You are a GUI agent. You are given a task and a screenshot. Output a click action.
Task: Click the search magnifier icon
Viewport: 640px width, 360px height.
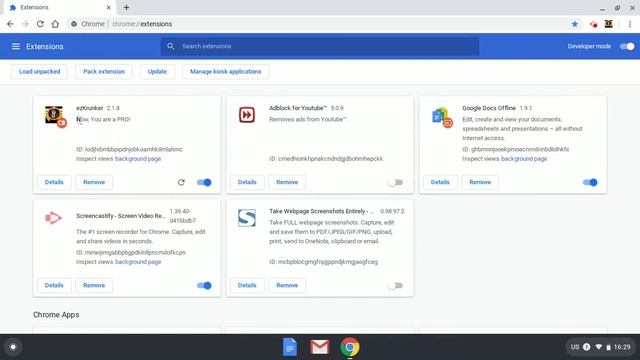click(x=171, y=46)
